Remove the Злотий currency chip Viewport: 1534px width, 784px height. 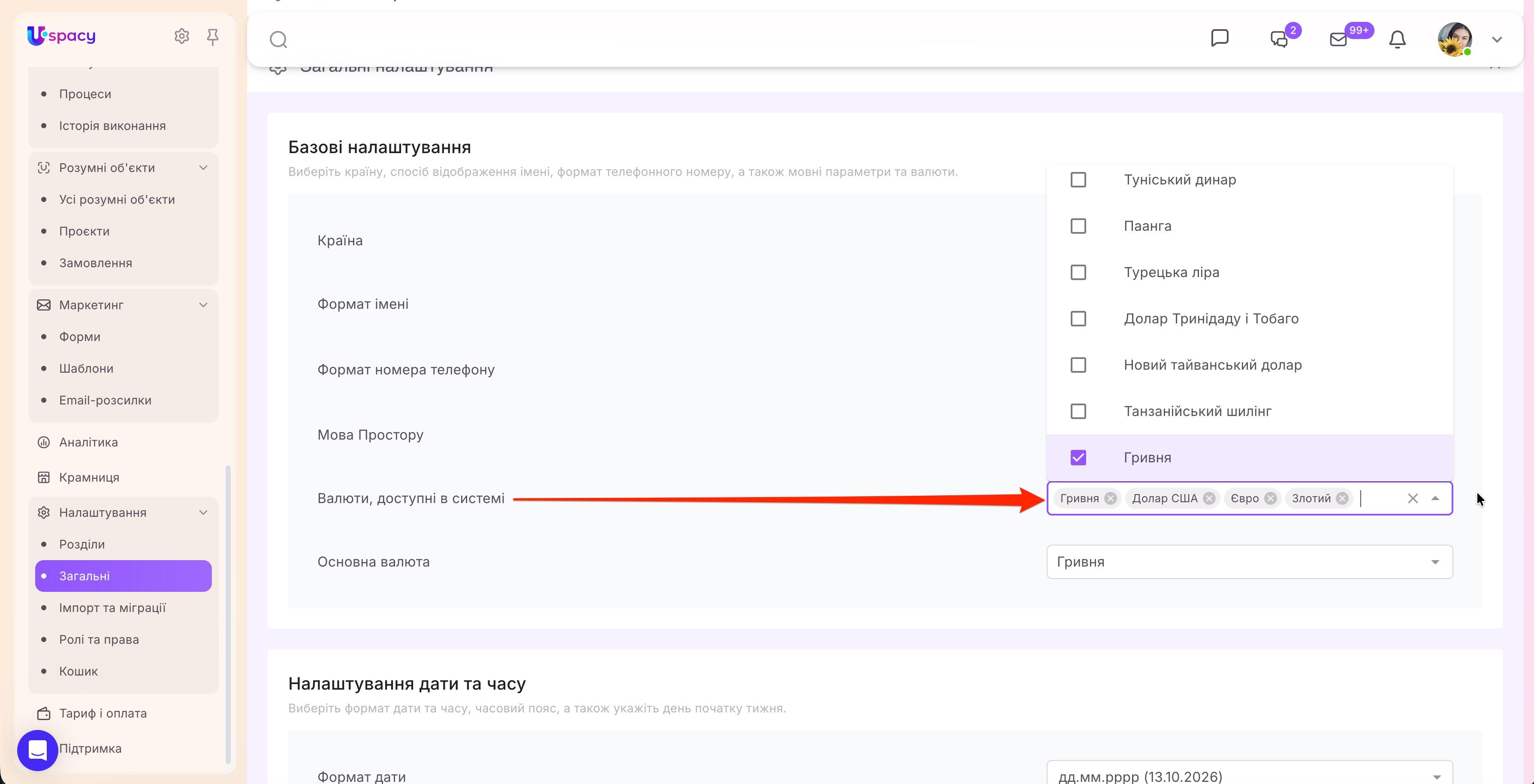tap(1342, 498)
